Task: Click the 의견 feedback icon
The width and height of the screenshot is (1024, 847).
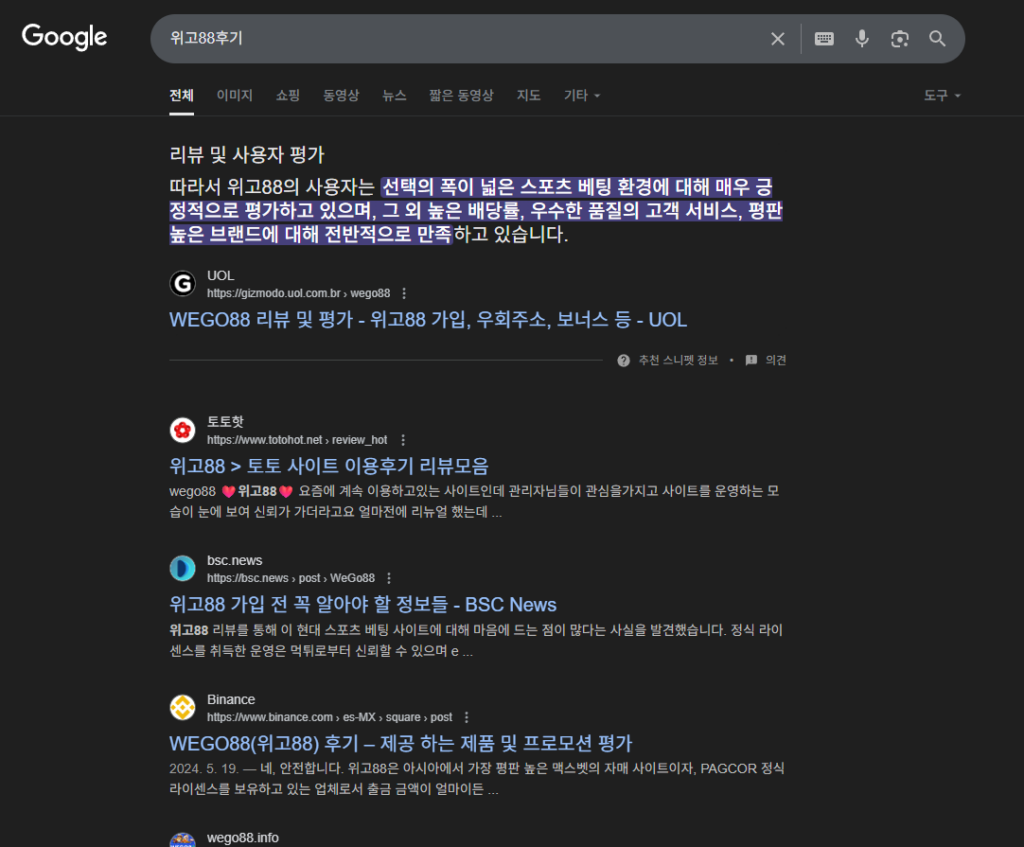Action: (x=752, y=360)
